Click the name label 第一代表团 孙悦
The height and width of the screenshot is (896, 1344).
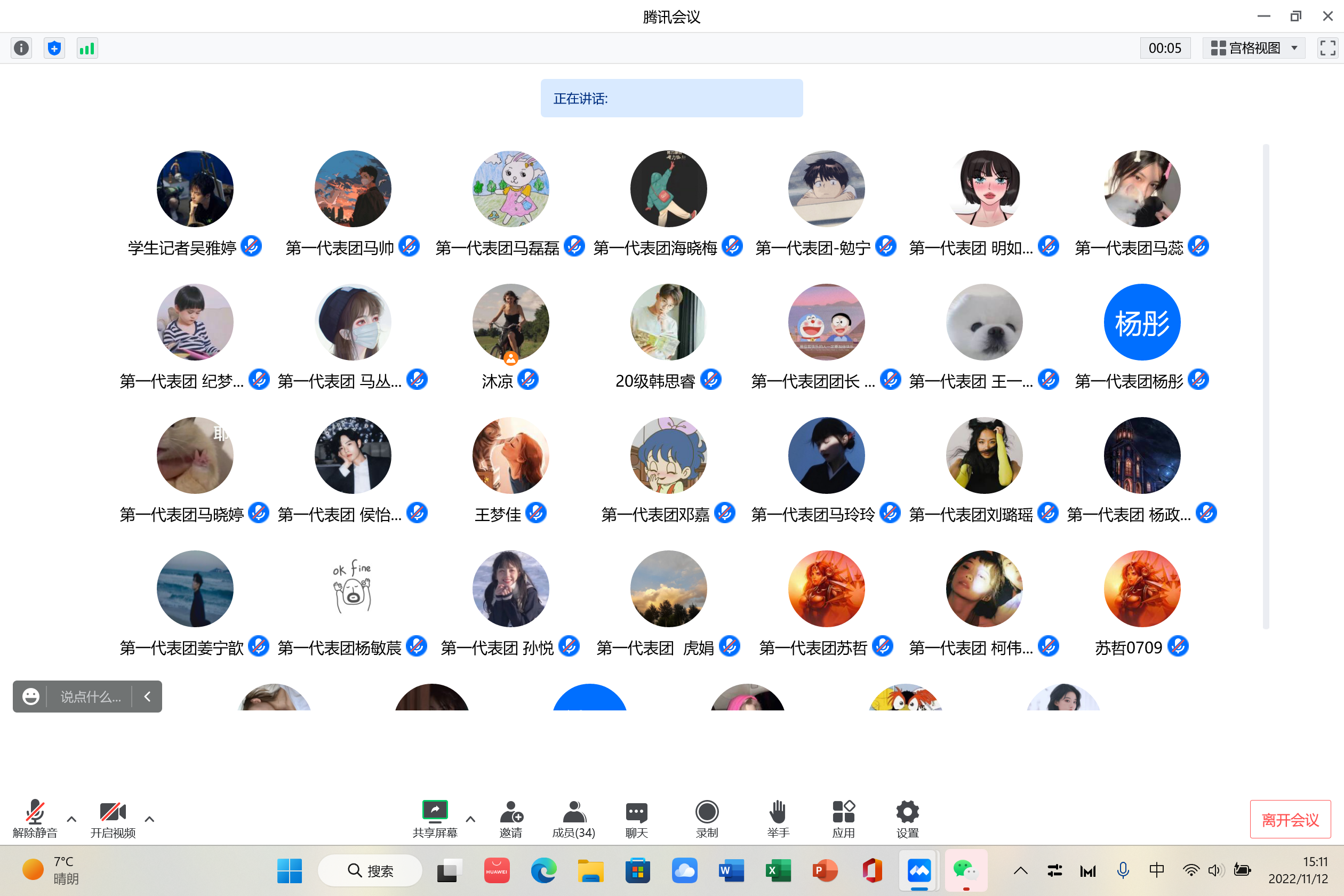tap(497, 647)
